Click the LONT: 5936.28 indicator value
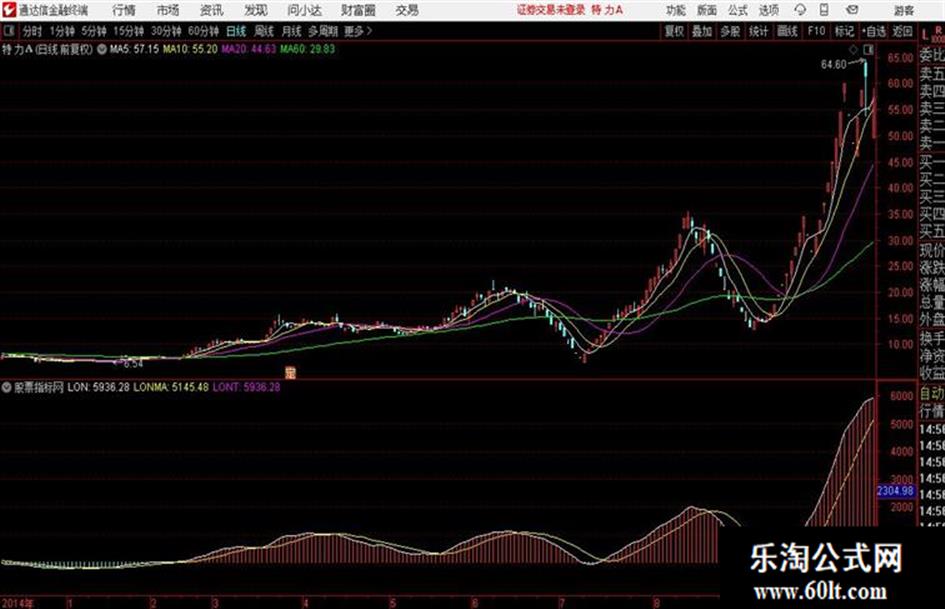This screenshot has width=945, height=609. (246, 387)
